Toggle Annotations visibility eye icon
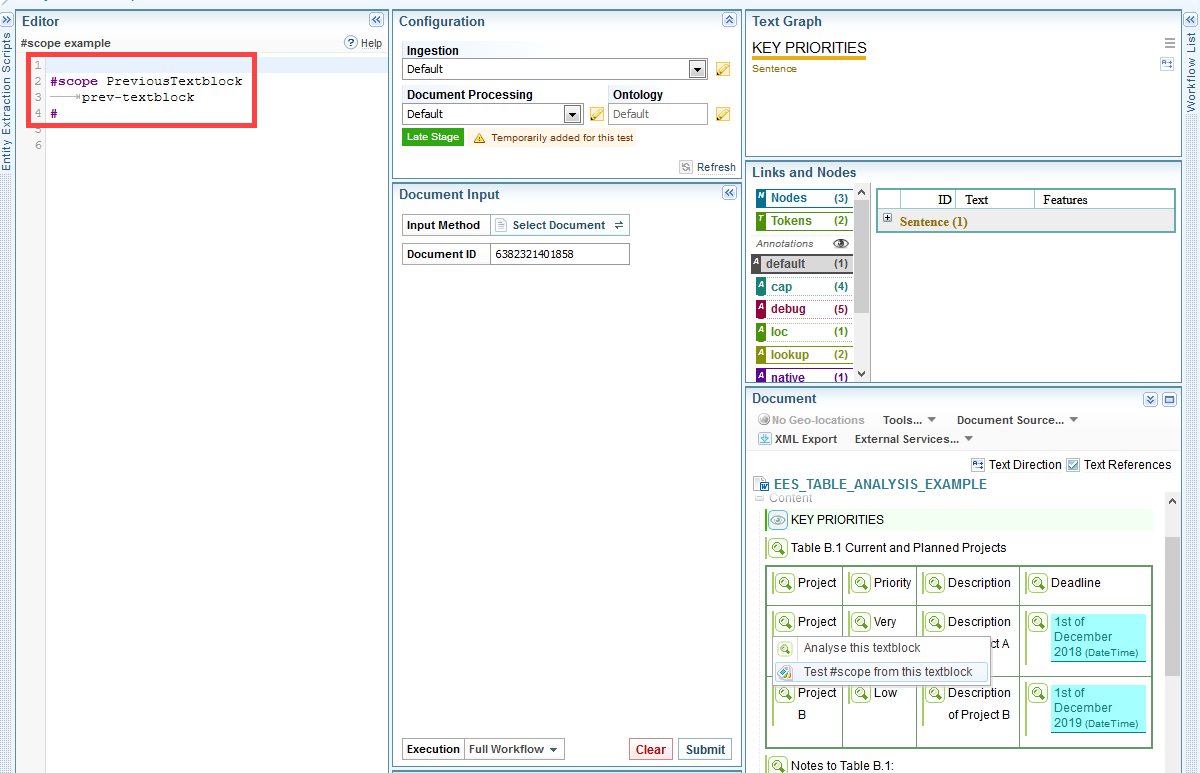This screenshot has height=773, width=1200. point(840,243)
